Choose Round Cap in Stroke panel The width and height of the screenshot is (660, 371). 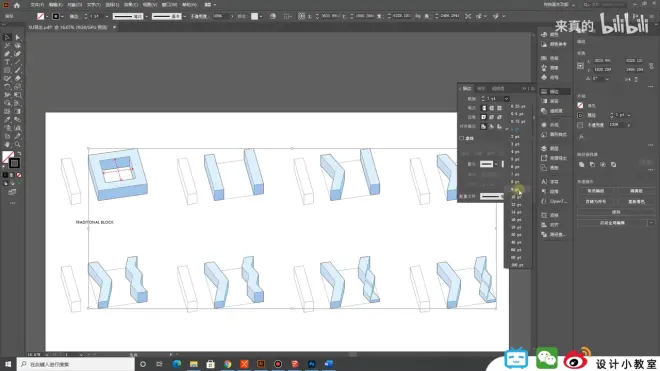click(x=492, y=108)
